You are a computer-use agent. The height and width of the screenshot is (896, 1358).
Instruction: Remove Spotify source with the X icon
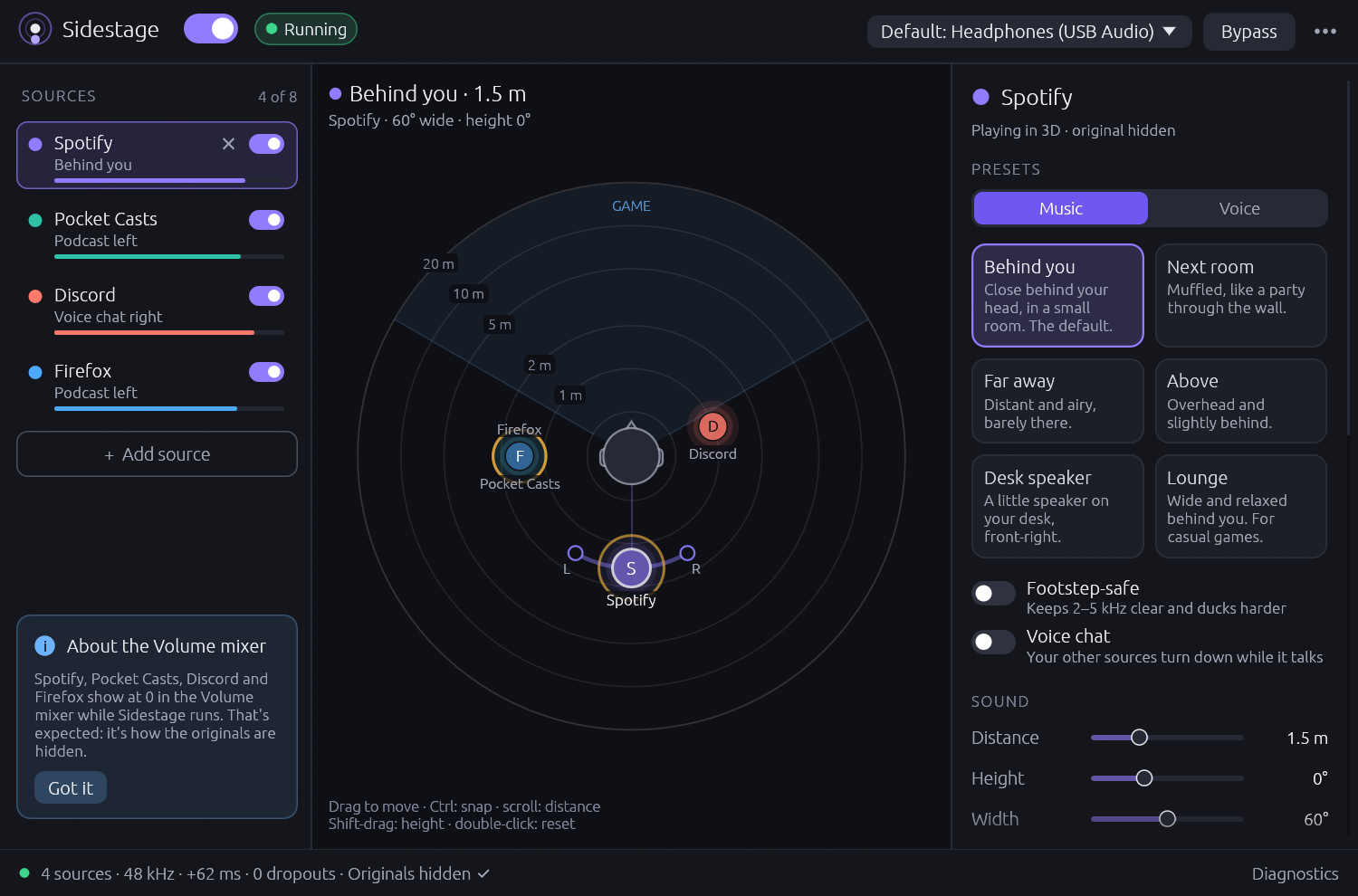[x=228, y=144]
